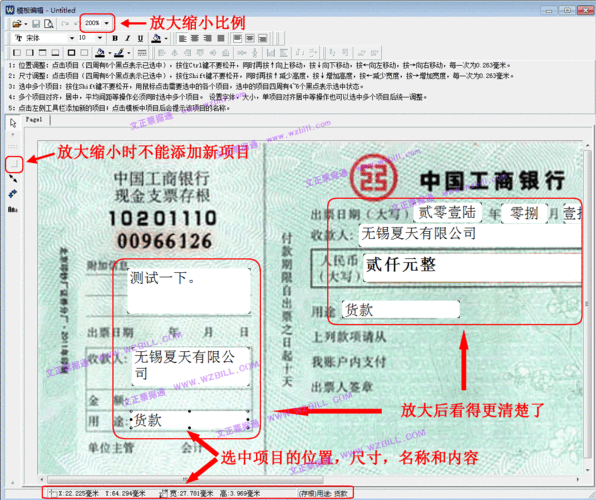
Task: Open the font size 10 dropdown
Action: click(x=100, y=38)
